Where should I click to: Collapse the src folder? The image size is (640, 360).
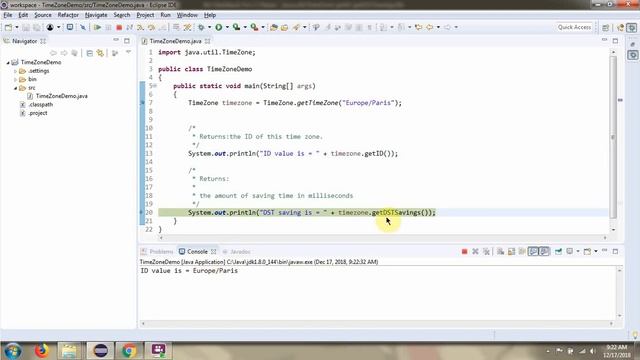(16, 88)
